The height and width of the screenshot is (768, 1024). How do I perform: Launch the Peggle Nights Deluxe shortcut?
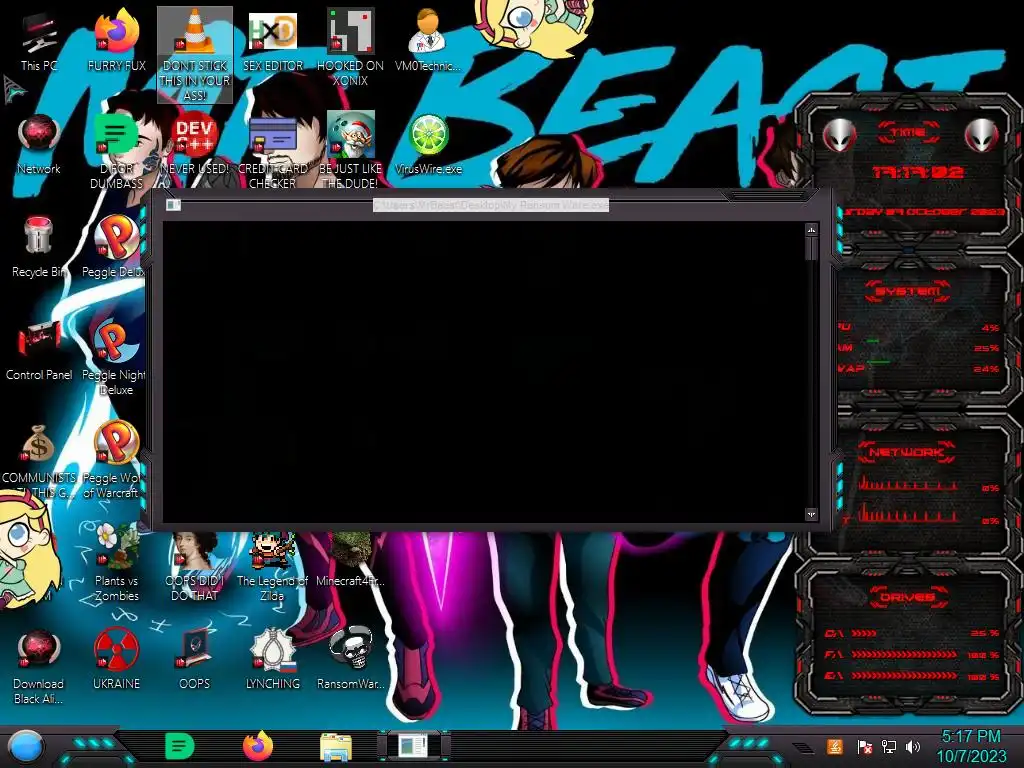click(x=115, y=358)
